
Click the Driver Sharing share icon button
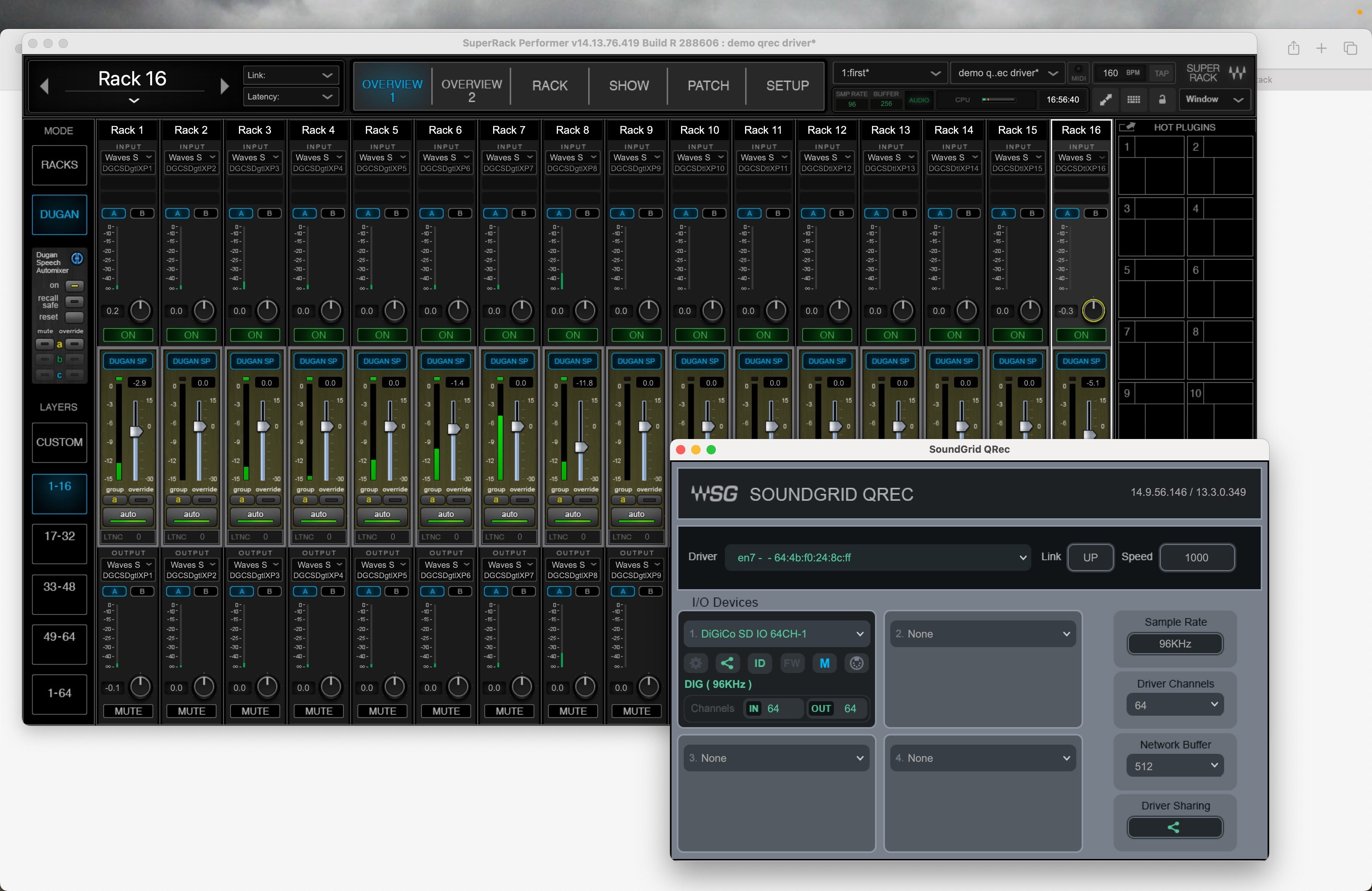coord(1174,827)
